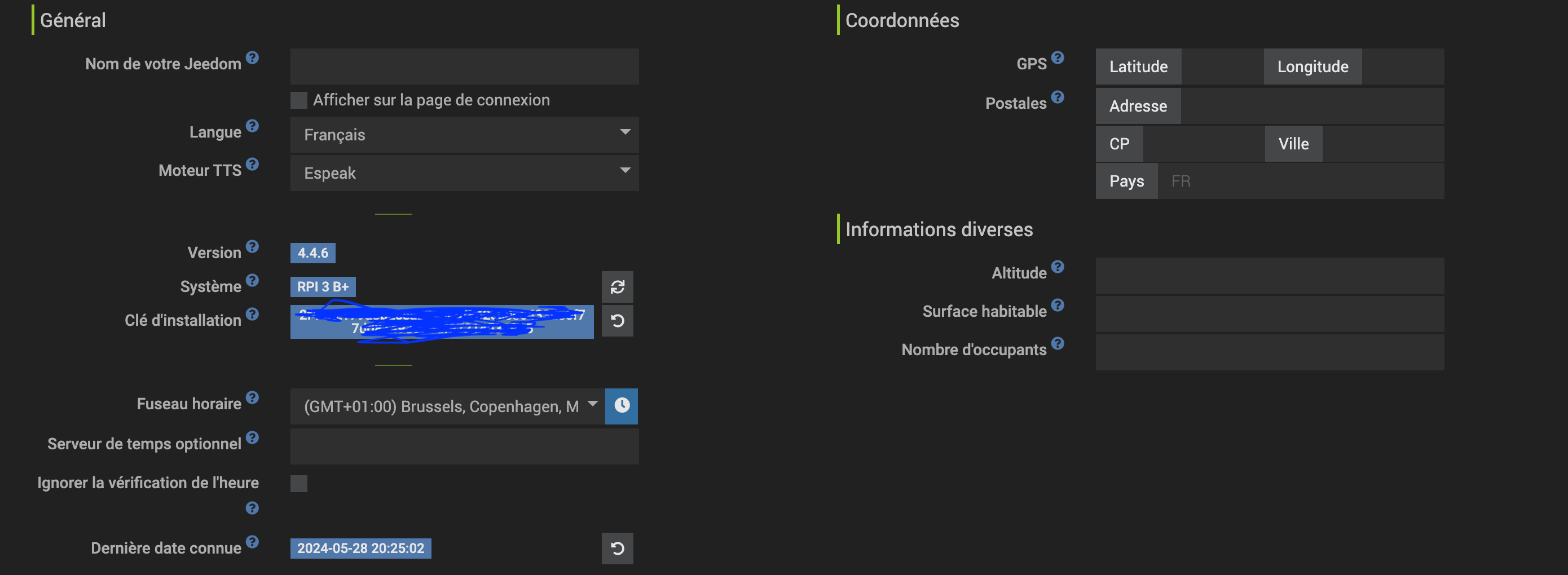Image resolution: width=1568 pixels, height=575 pixels.
Task: Expand the Moteur TTS dropdown showing Espeak
Action: pyautogui.click(x=464, y=173)
